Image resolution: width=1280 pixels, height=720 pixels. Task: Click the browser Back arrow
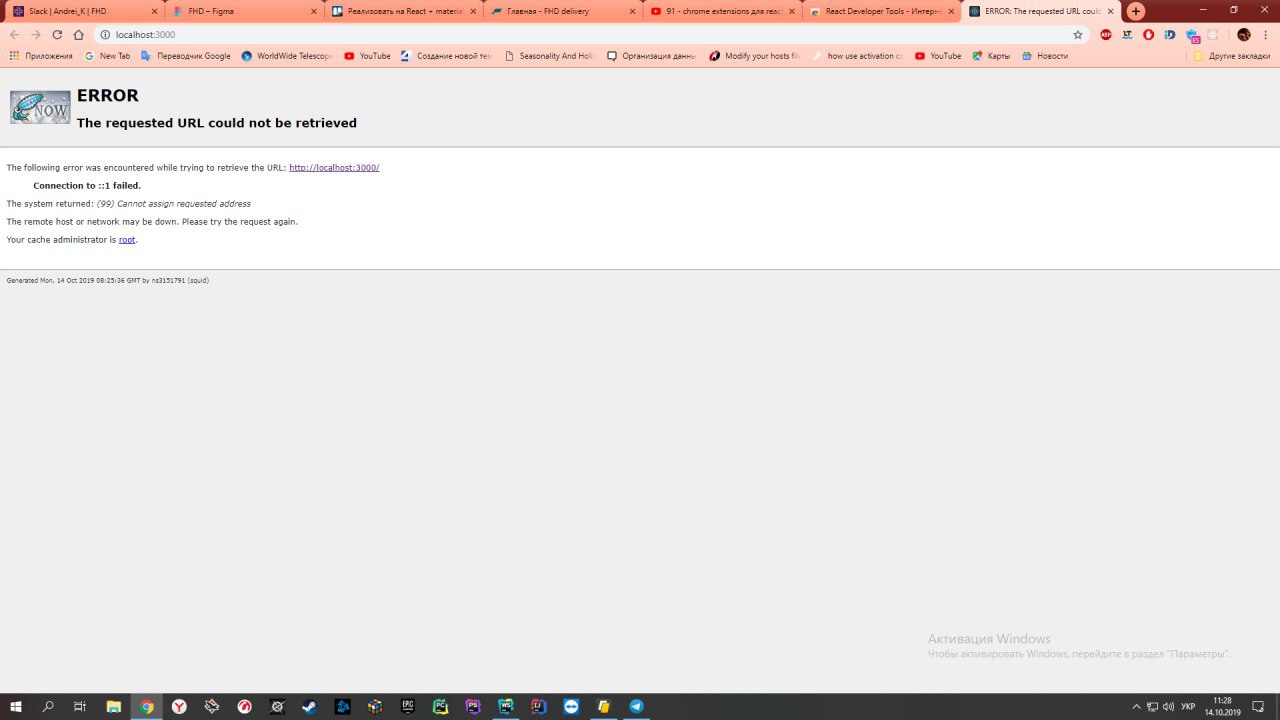coord(14,35)
